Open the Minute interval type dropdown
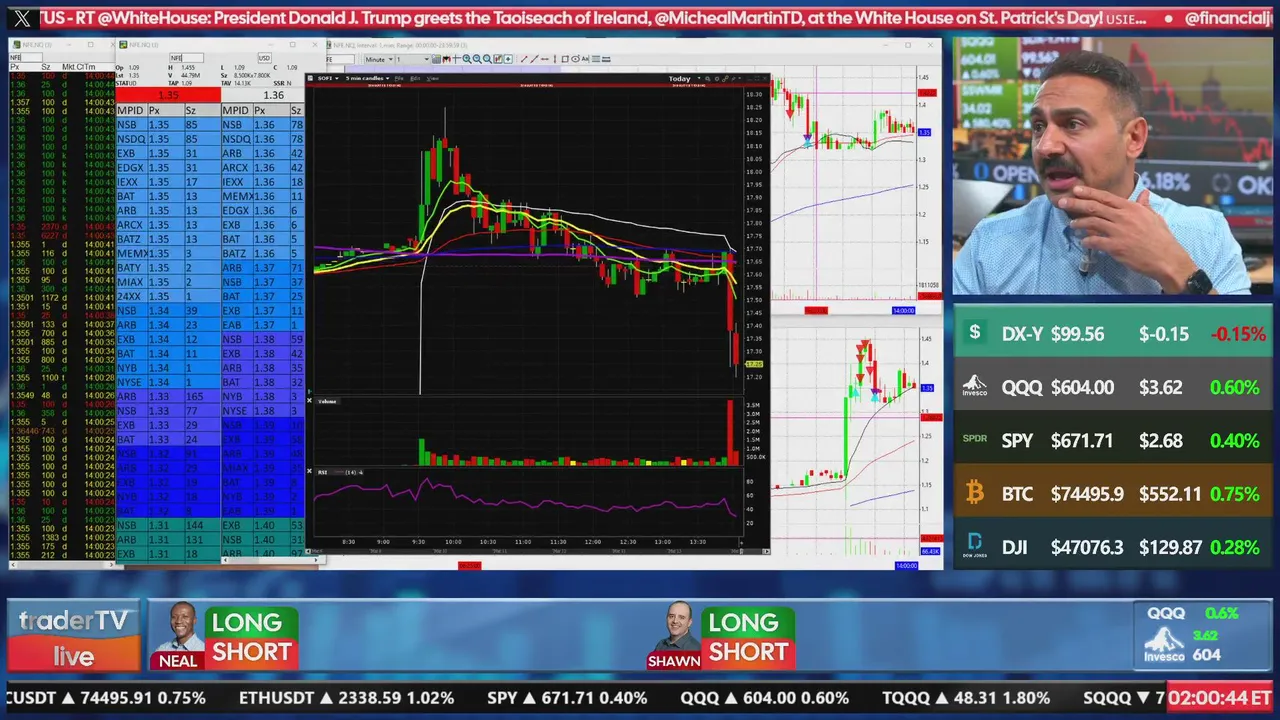1280x720 pixels. pyautogui.click(x=379, y=59)
